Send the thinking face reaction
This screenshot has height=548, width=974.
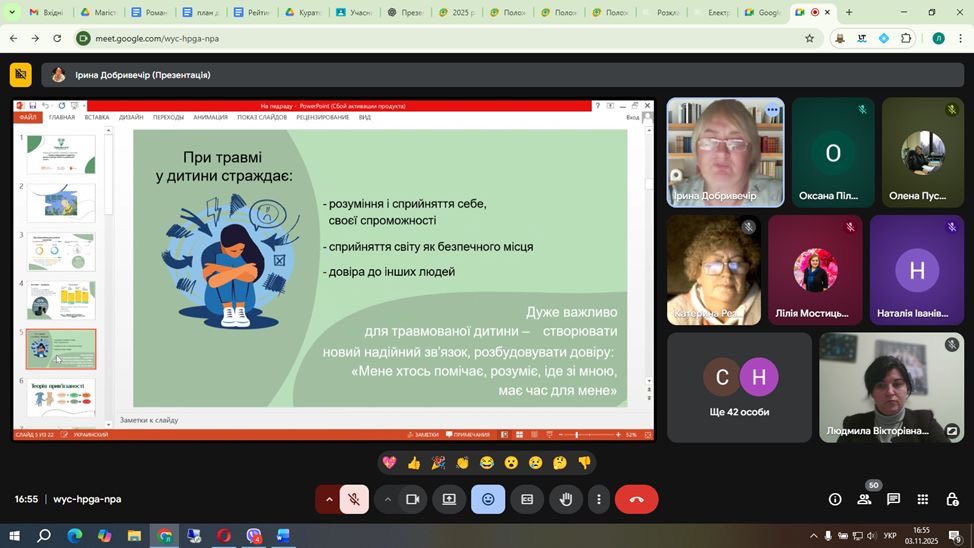[x=560, y=462]
